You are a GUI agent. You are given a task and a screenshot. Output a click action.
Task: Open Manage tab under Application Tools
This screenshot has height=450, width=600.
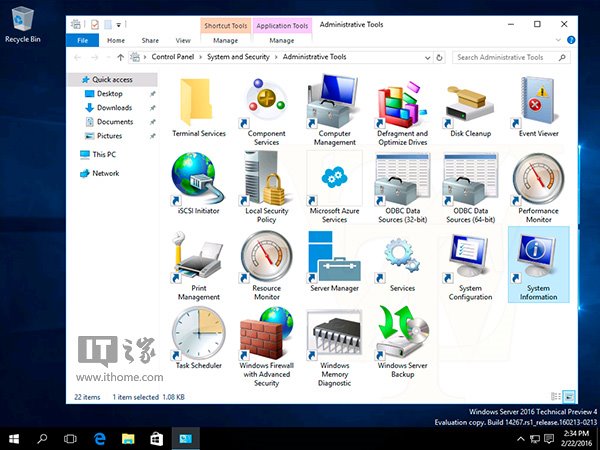(282, 40)
